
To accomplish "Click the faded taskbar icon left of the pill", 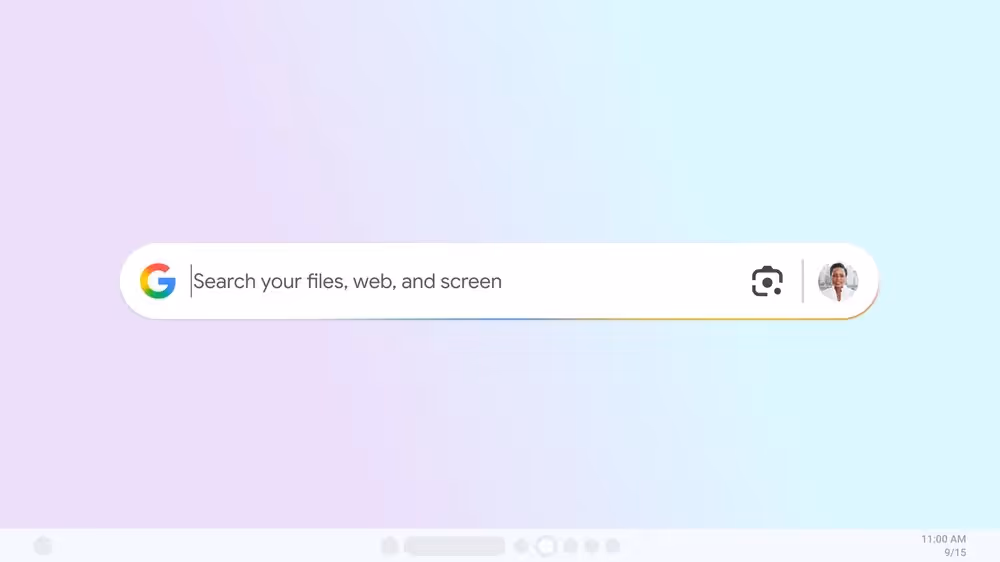I will [390, 546].
